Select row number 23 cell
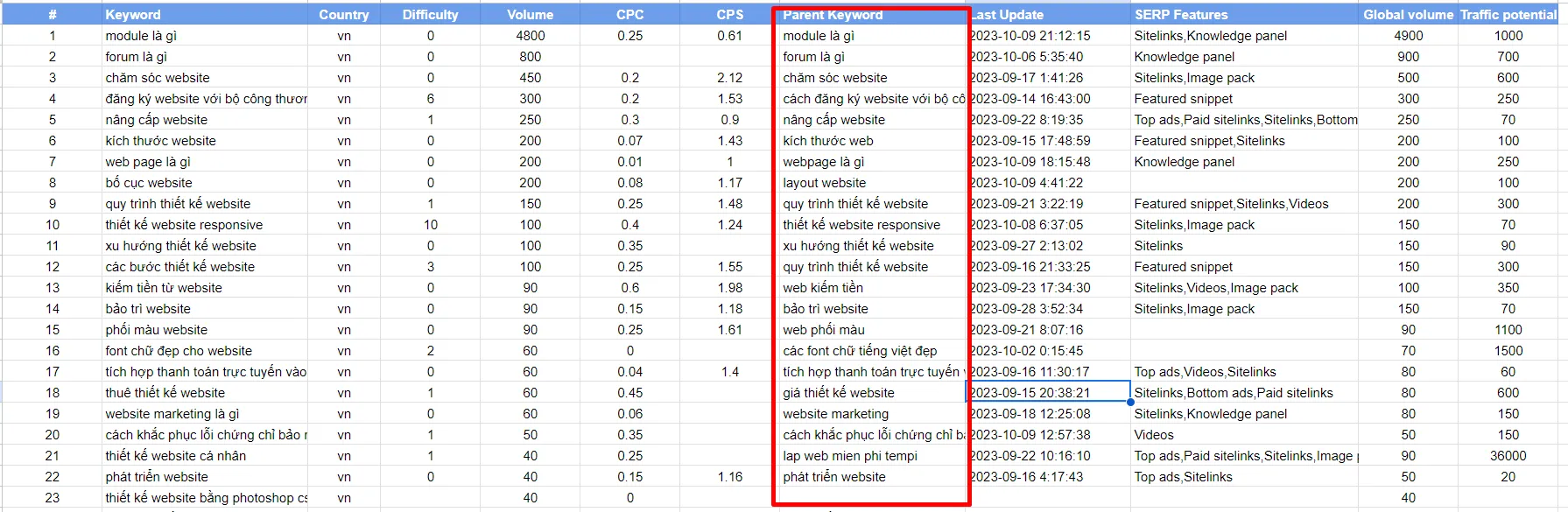Viewport: 1568px width, 512px height. pos(53,498)
